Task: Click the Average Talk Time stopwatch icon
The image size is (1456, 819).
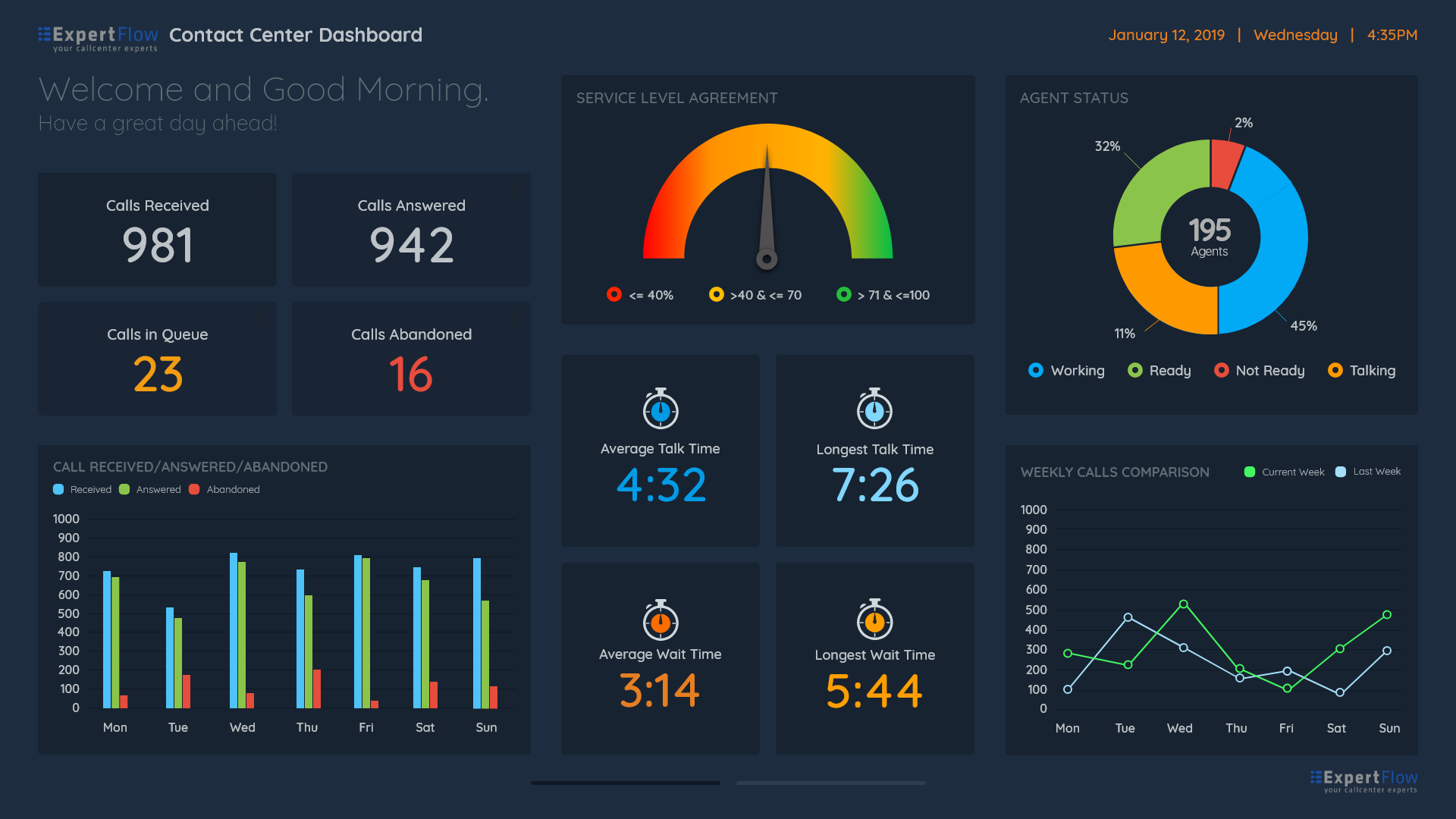Action: tap(661, 409)
